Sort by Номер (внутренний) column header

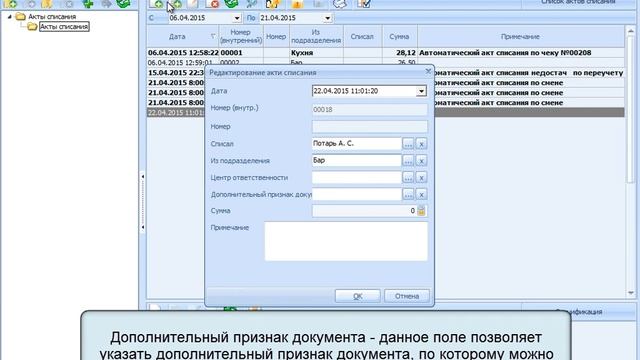(241, 36)
